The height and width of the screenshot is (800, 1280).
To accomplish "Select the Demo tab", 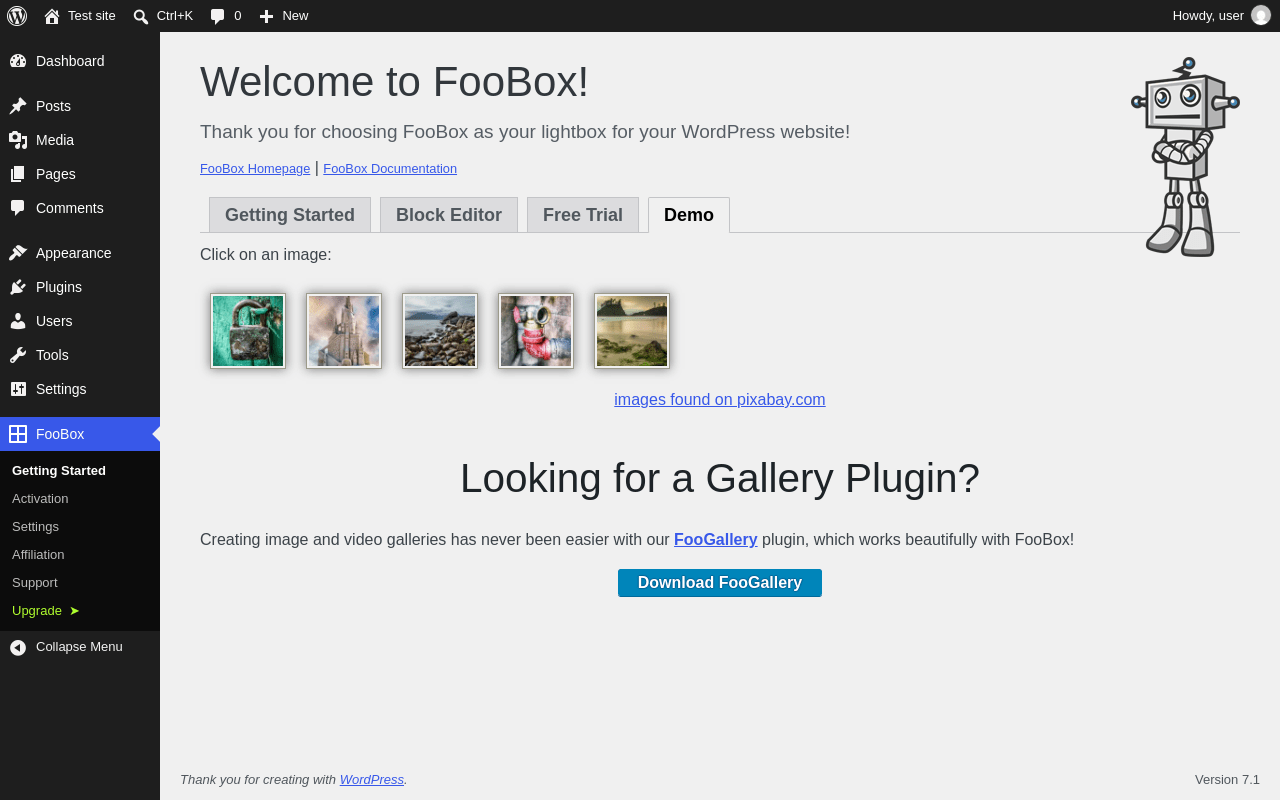I will point(689,215).
